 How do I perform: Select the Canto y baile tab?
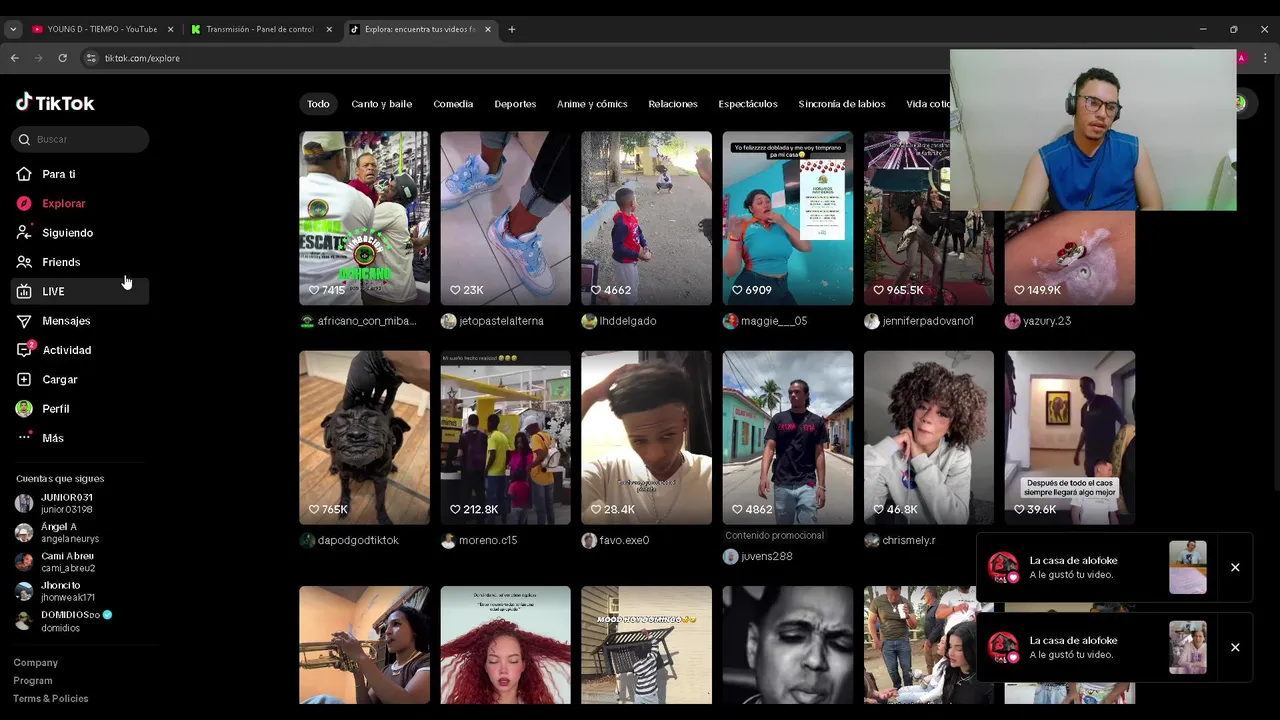point(382,104)
